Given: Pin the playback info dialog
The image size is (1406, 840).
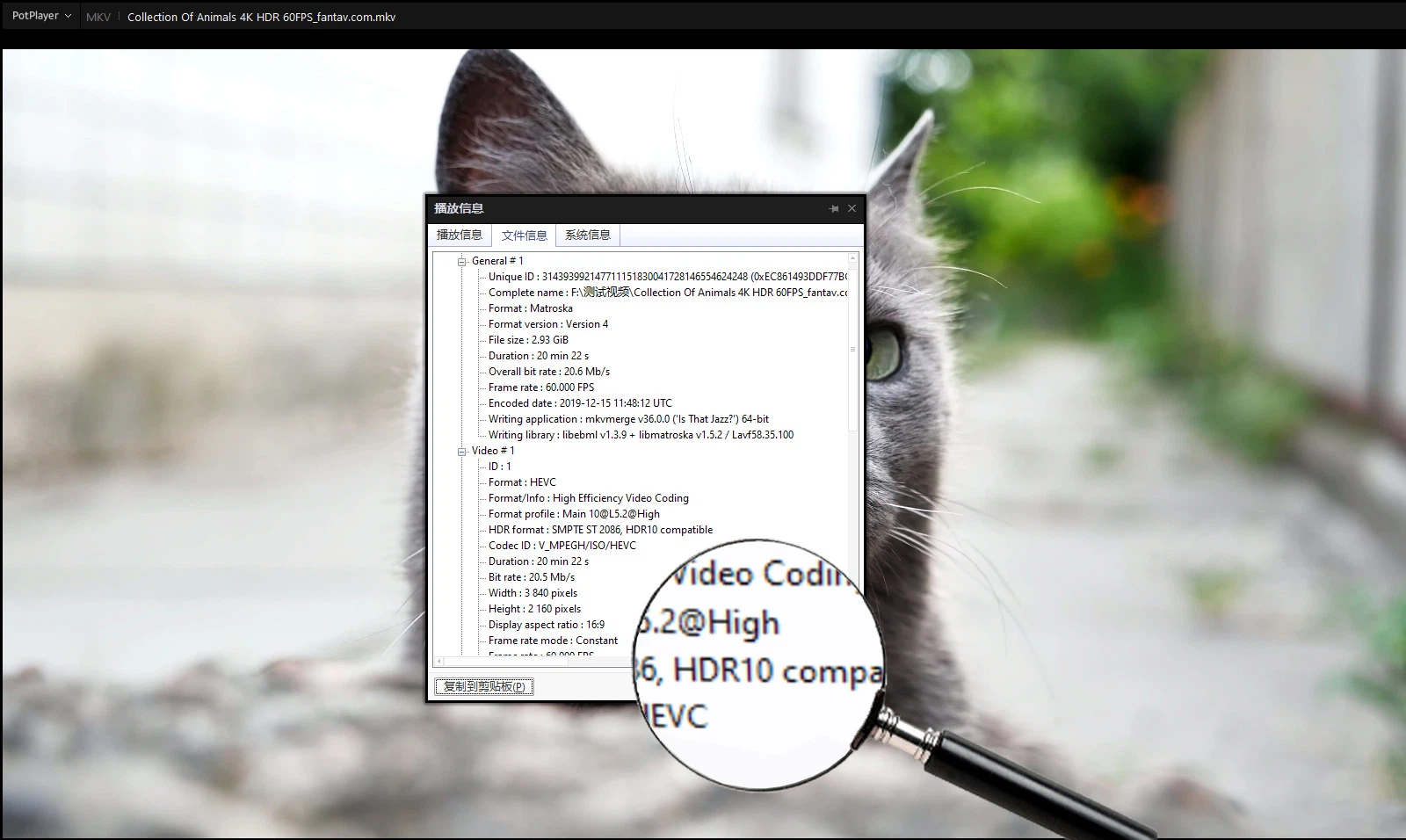Looking at the screenshot, I should pos(833,209).
